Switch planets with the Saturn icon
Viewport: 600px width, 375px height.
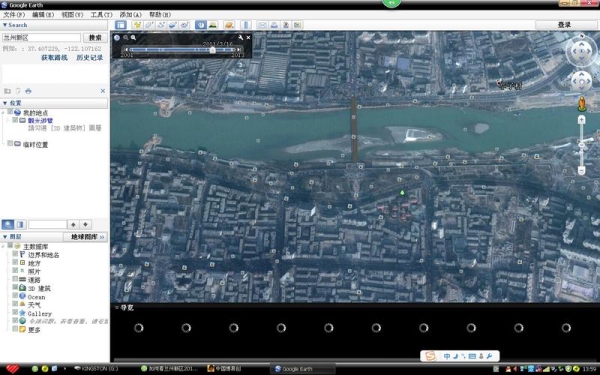229,25
